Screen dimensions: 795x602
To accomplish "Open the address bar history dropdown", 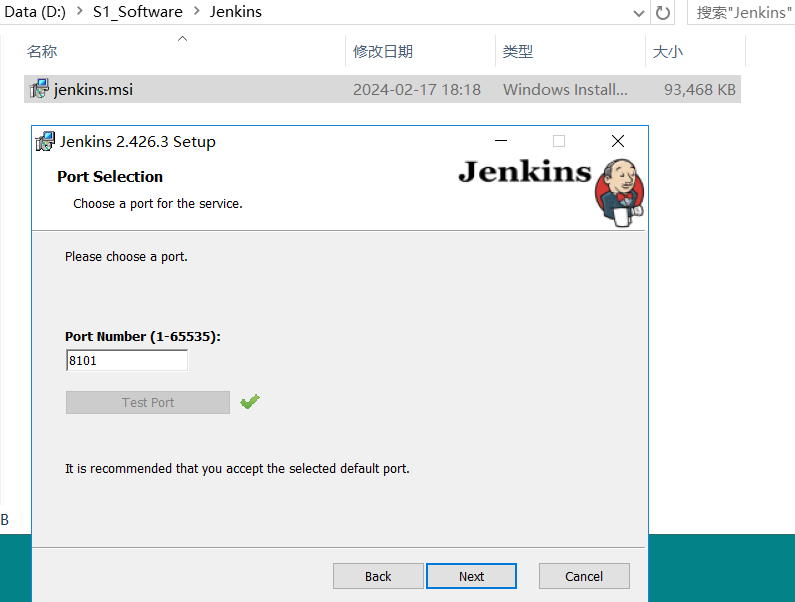I will point(639,13).
